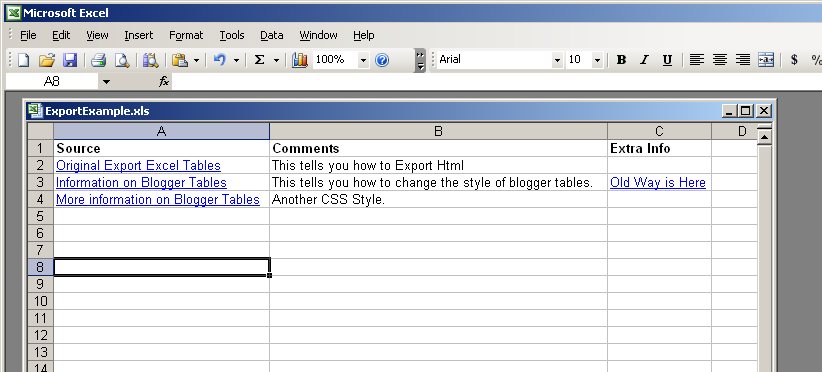Screen dimensions: 822x372
Task: Center align the text
Action: click(720, 60)
